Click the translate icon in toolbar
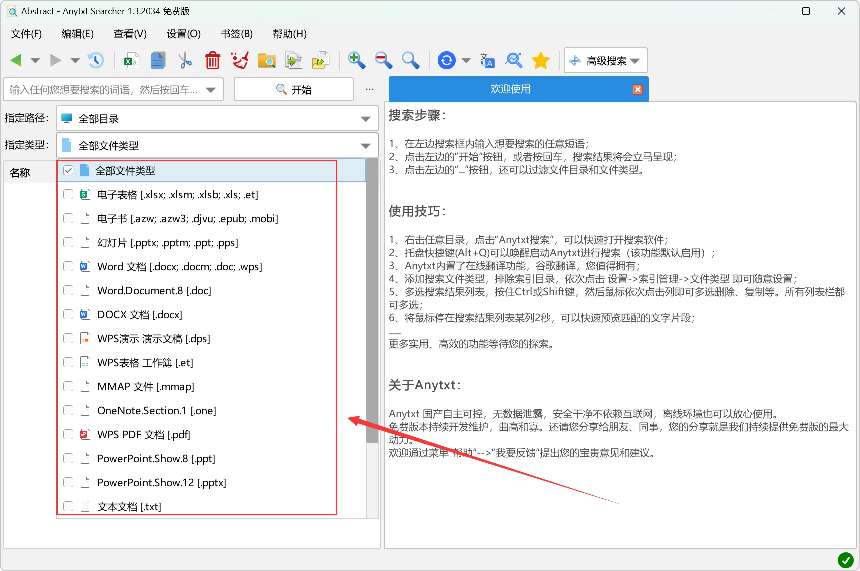This screenshot has width=860, height=571. [x=487, y=60]
